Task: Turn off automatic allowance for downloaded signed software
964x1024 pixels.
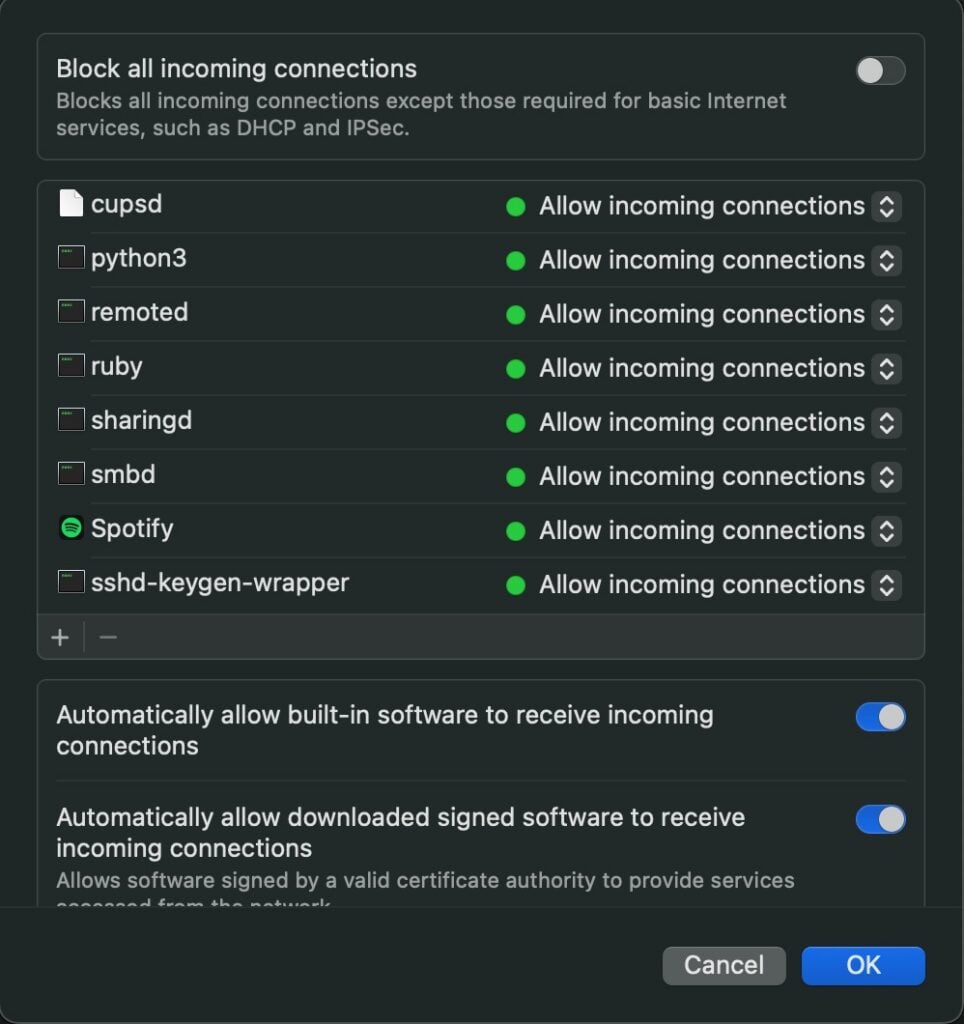Action: point(879,819)
